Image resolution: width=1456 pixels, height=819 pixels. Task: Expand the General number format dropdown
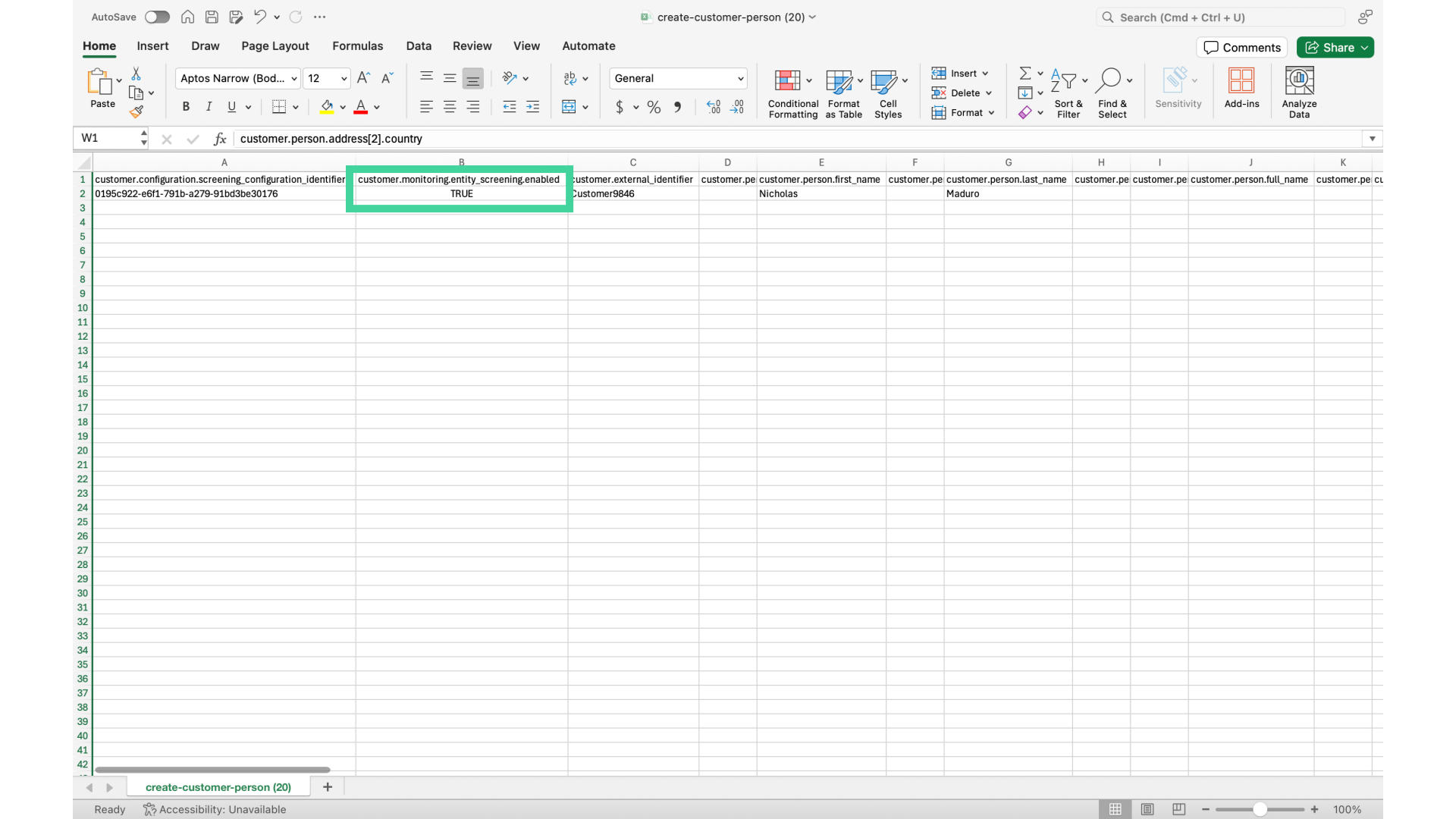coord(740,78)
